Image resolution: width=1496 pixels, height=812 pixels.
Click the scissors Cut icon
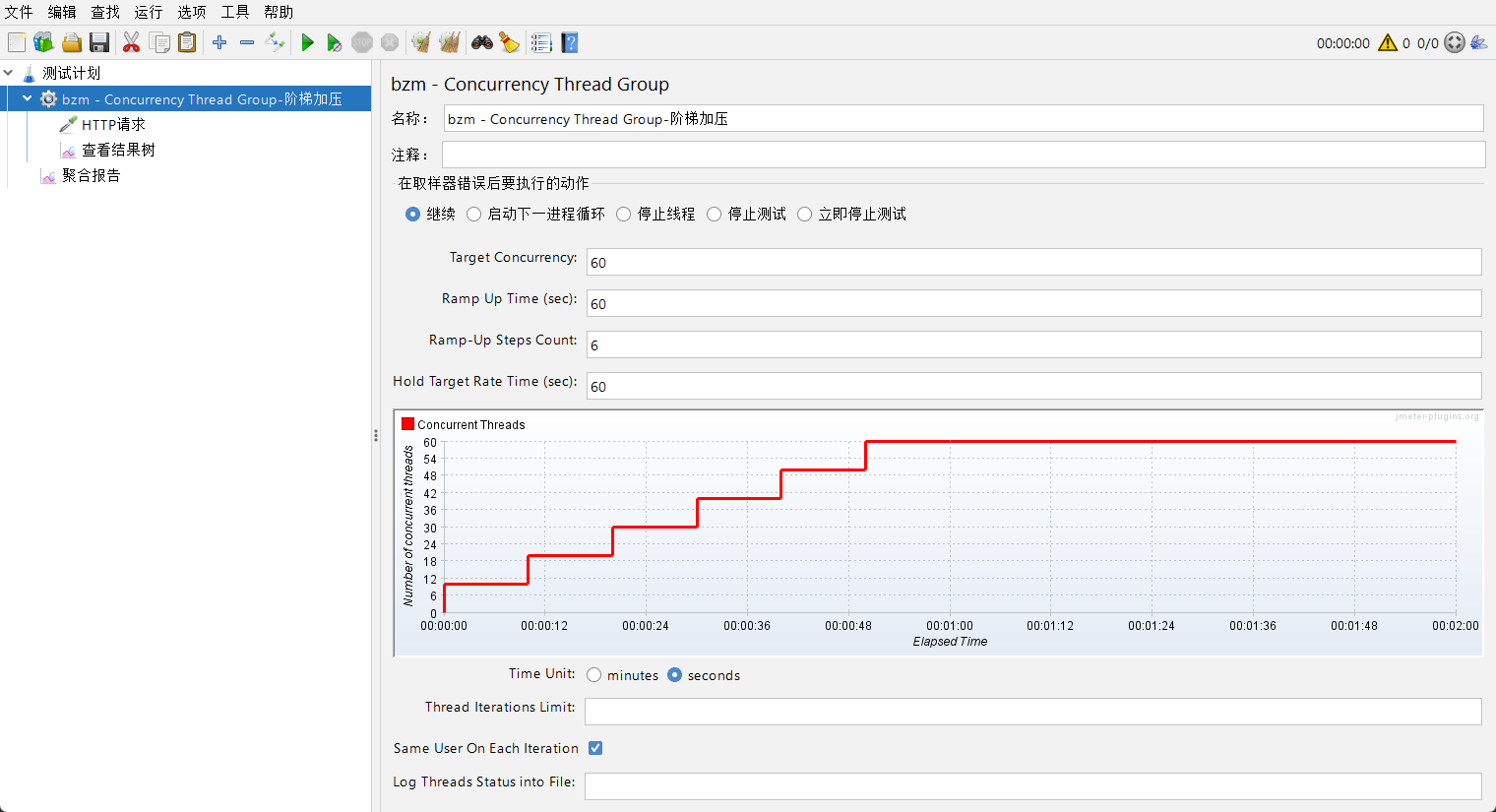[131, 42]
